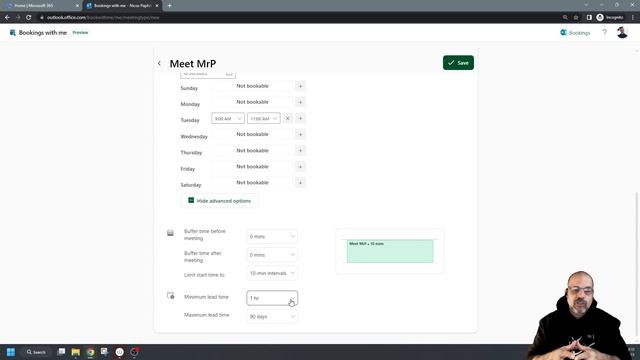Click the browser zoom magnifier icon
The width and height of the screenshot is (640, 360).
pos(565,18)
